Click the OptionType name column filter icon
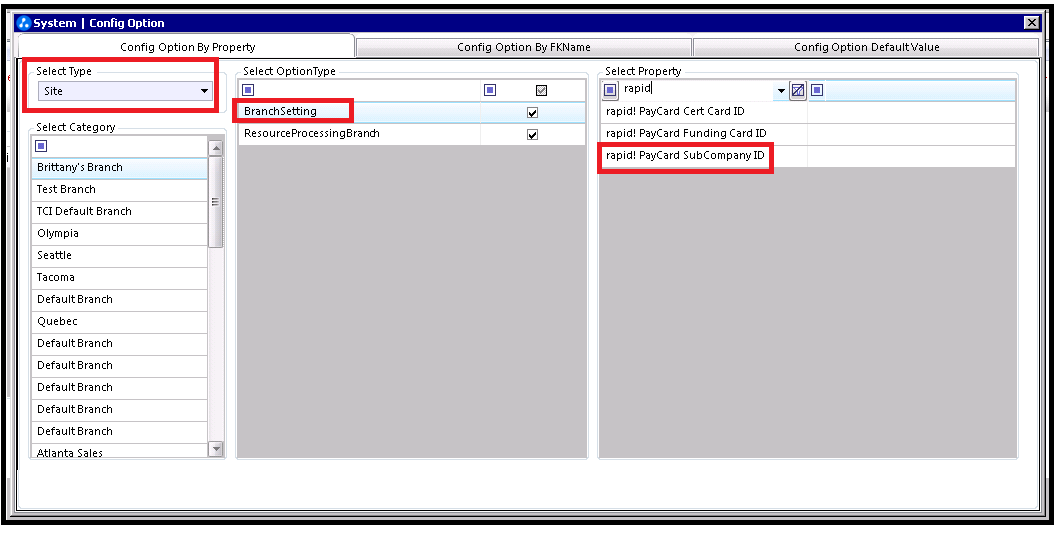This screenshot has width=1057, height=533. pyautogui.click(x=248, y=90)
